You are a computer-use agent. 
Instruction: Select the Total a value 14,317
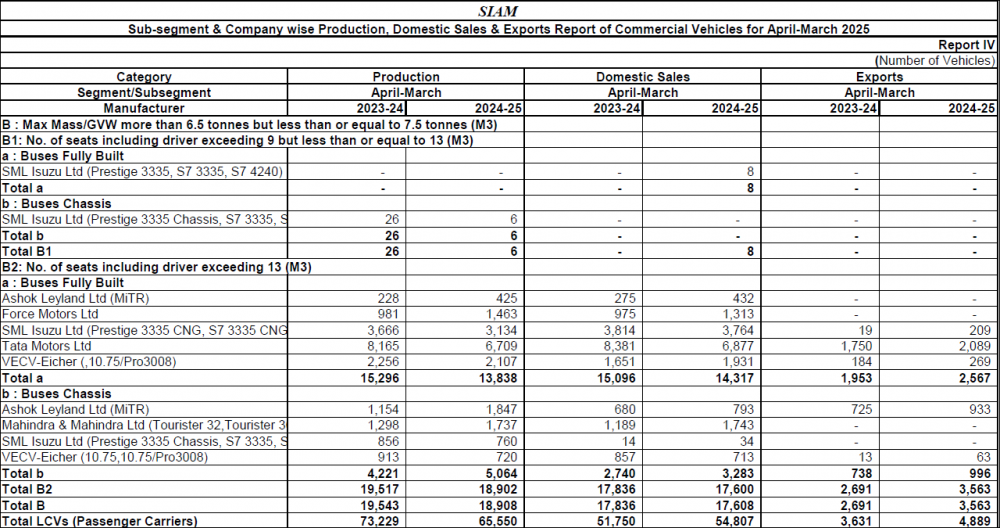coord(735,378)
